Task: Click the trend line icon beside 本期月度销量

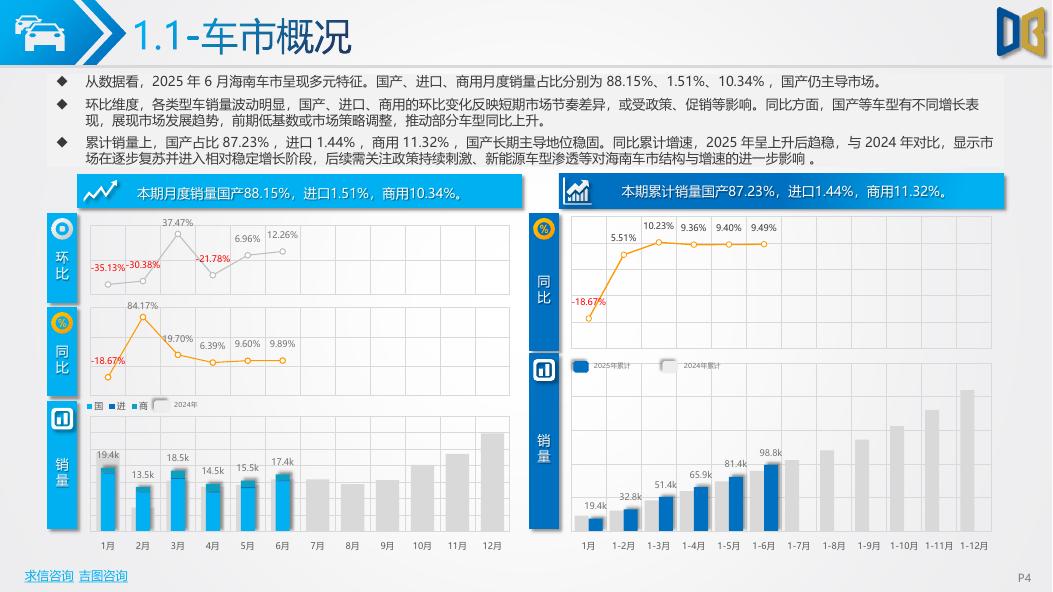Action: [100, 192]
